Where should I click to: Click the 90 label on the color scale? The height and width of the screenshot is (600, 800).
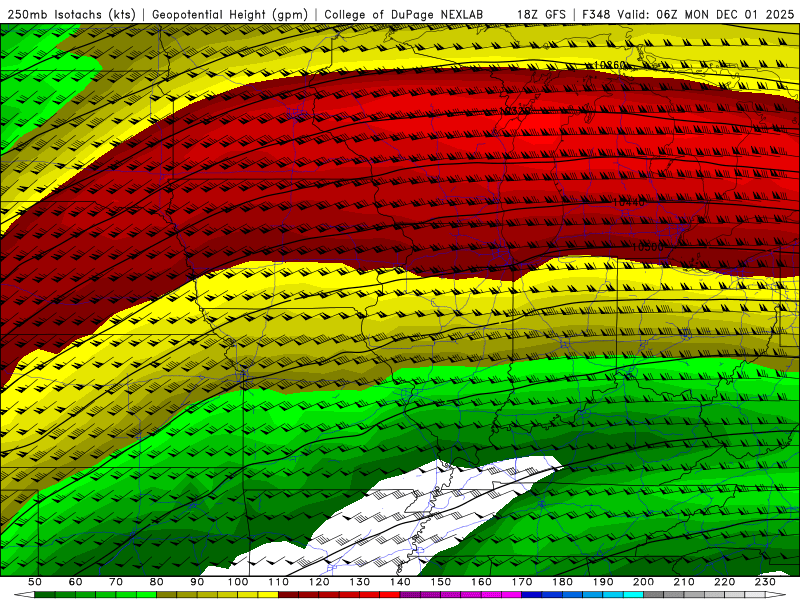coord(197,582)
